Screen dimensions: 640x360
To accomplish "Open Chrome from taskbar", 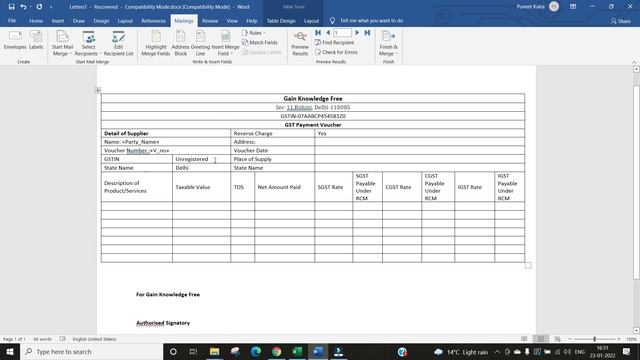I will coord(276,351).
